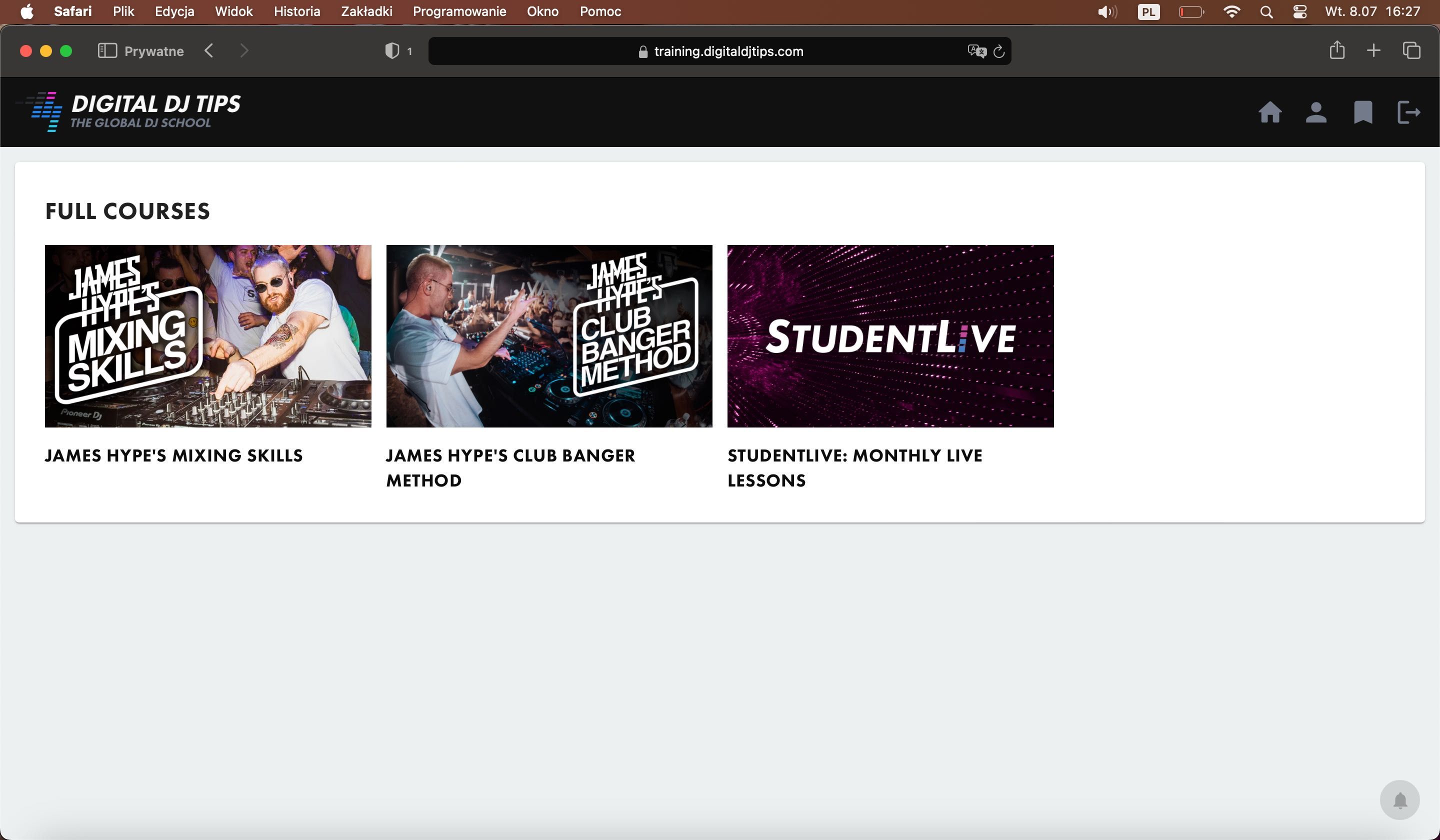Click the training.digitaldjtips.com address bar
Viewport: 1440px width, 840px height.
click(719, 51)
